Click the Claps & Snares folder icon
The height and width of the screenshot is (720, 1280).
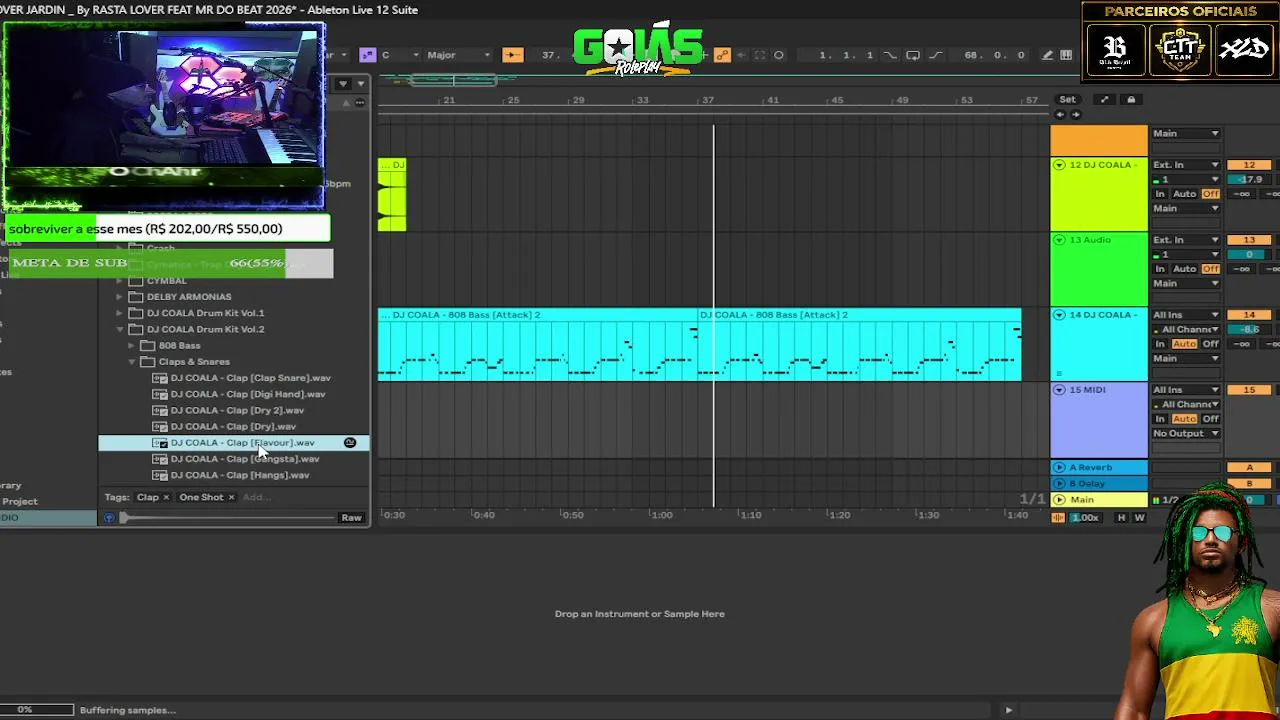click(x=147, y=361)
